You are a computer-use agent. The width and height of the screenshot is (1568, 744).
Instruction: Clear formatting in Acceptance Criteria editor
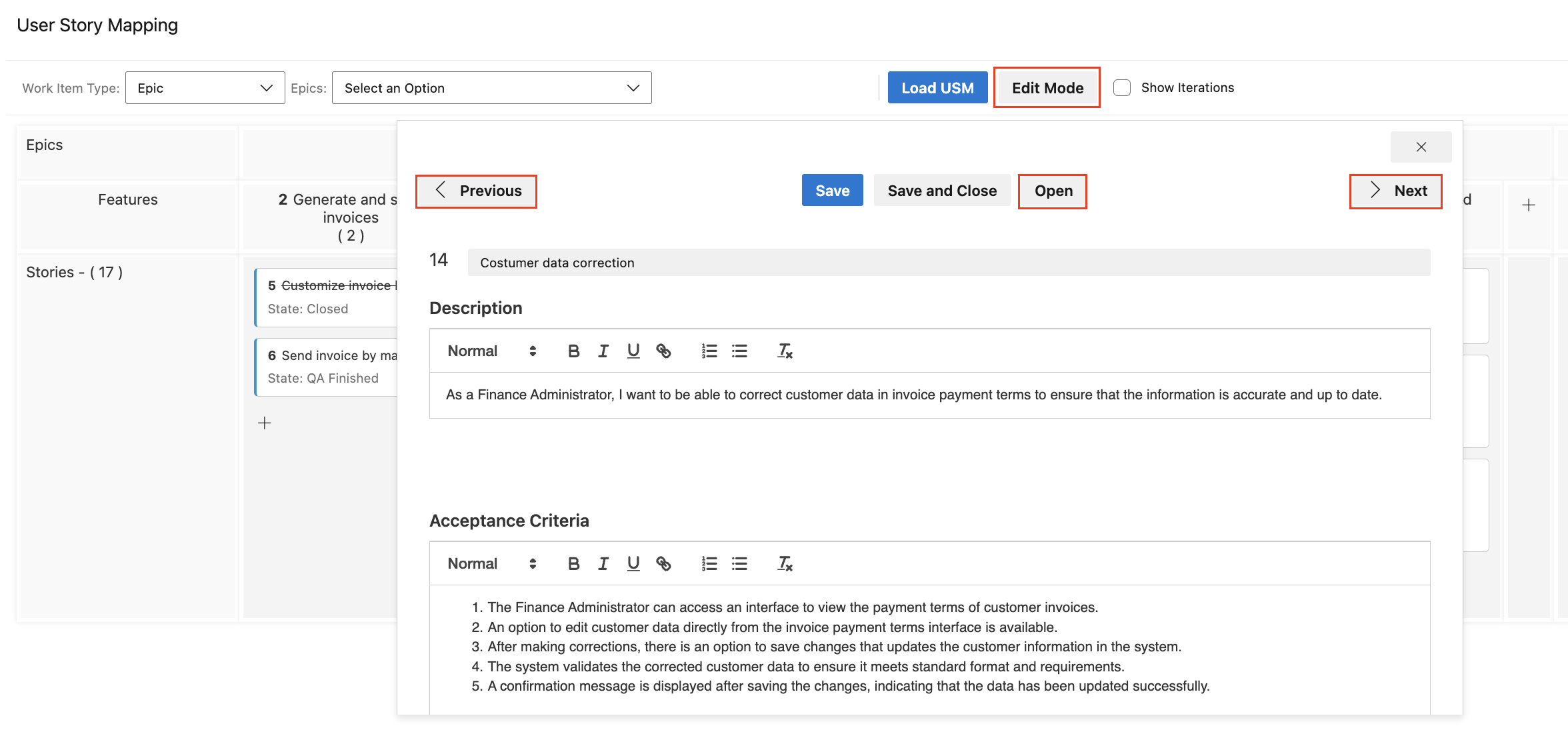pos(785,563)
